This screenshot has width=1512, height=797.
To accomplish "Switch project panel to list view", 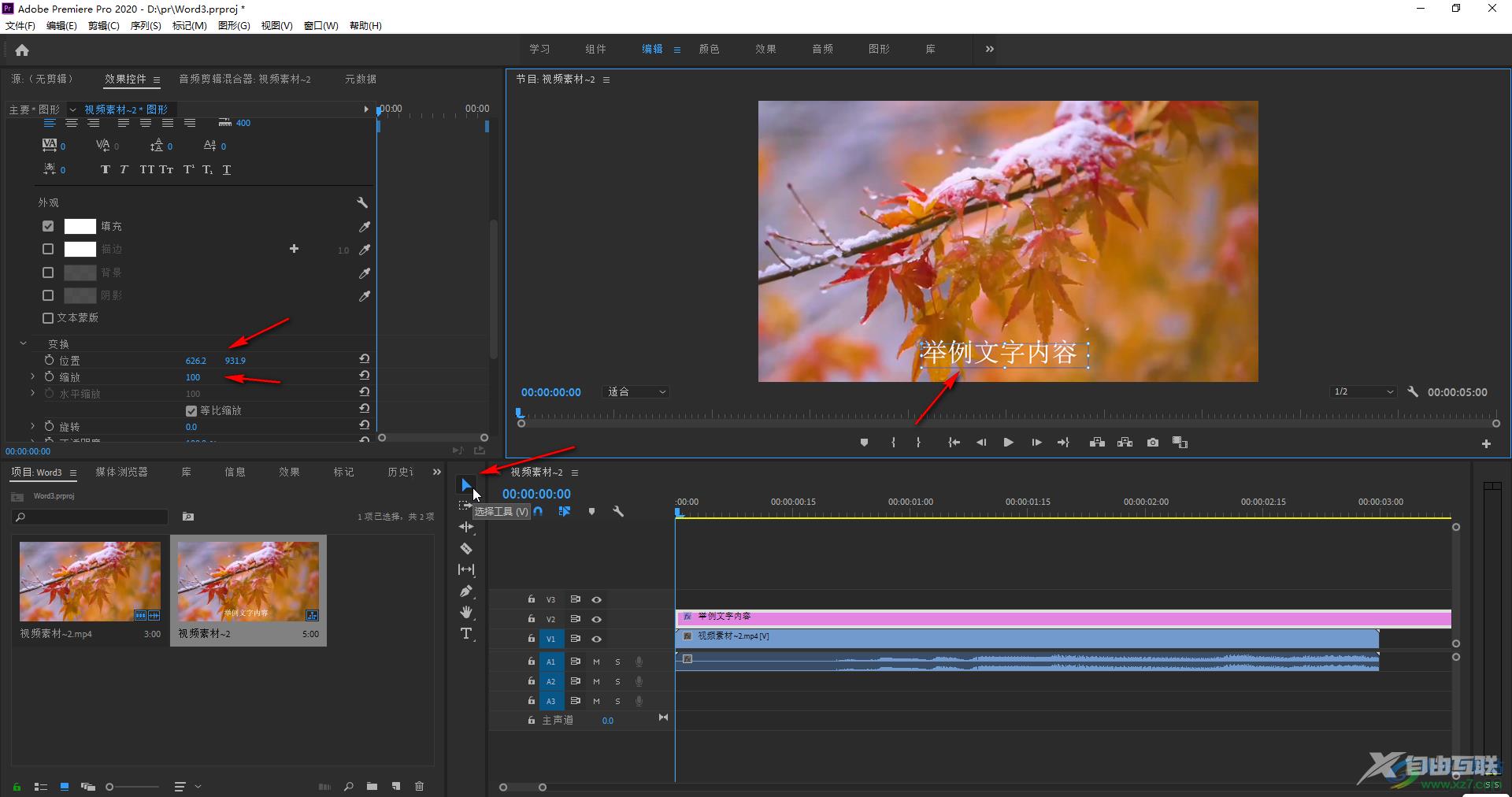I will 41,786.
